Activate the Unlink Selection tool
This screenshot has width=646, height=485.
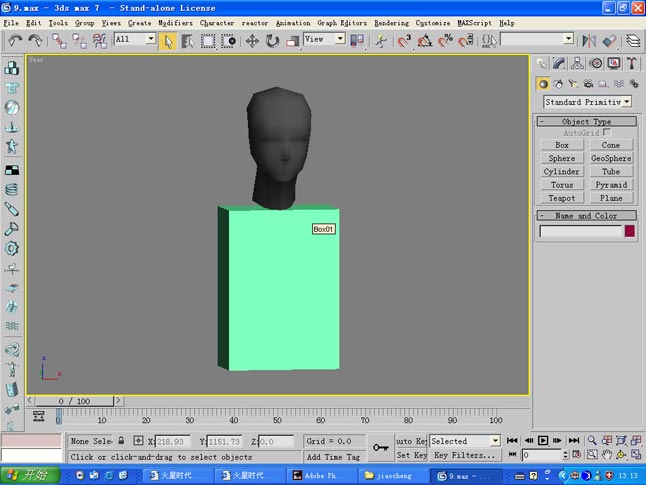click(x=79, y=41)
